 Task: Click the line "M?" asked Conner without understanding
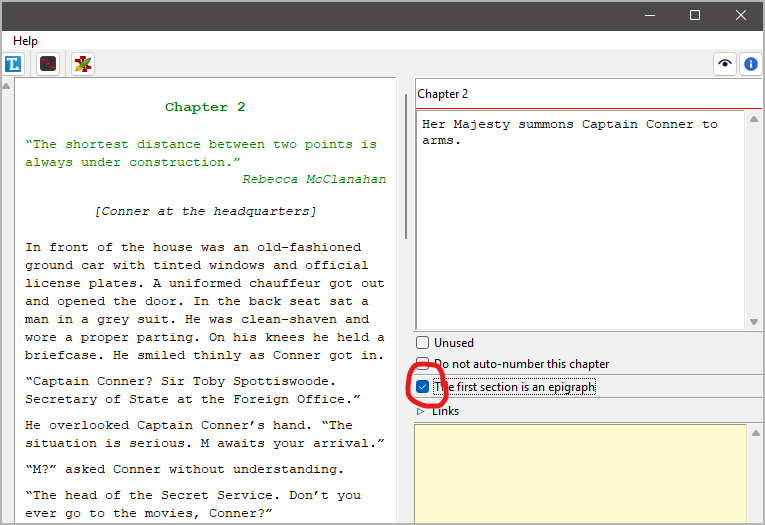[184, 469]
